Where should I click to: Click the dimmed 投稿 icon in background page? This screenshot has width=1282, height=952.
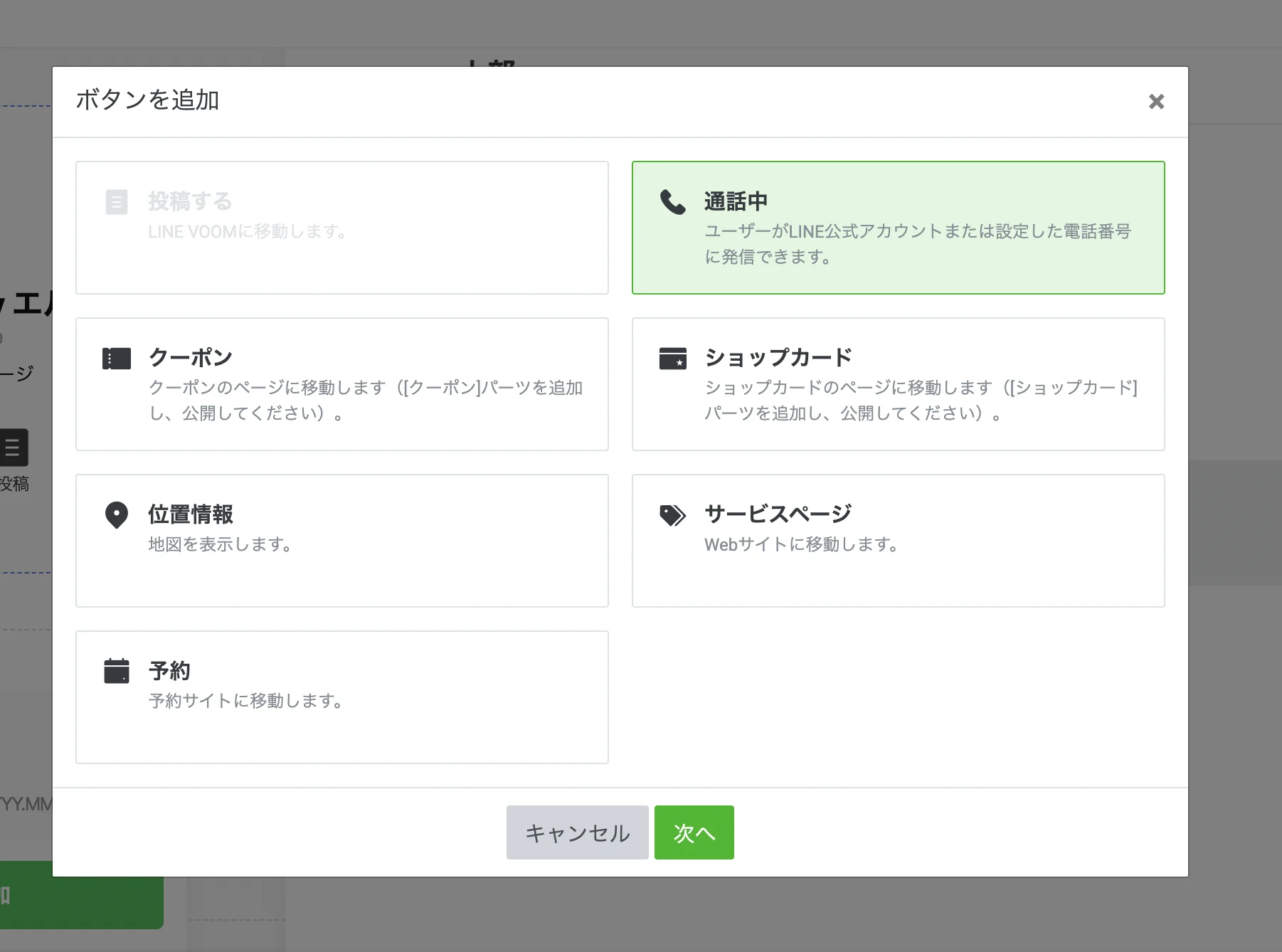click(14, 448)
